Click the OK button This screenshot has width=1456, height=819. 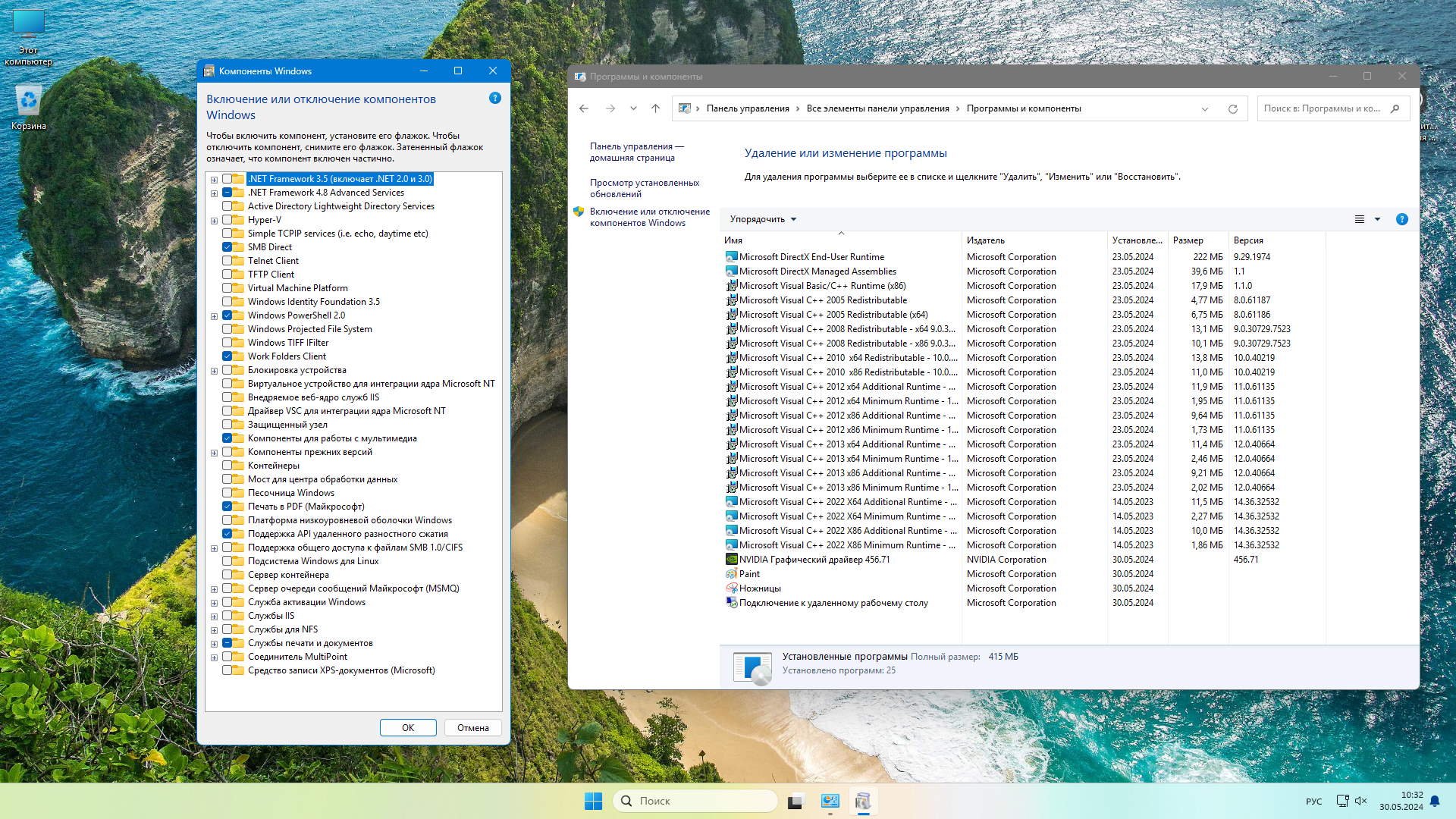click(x=407, y=727)
